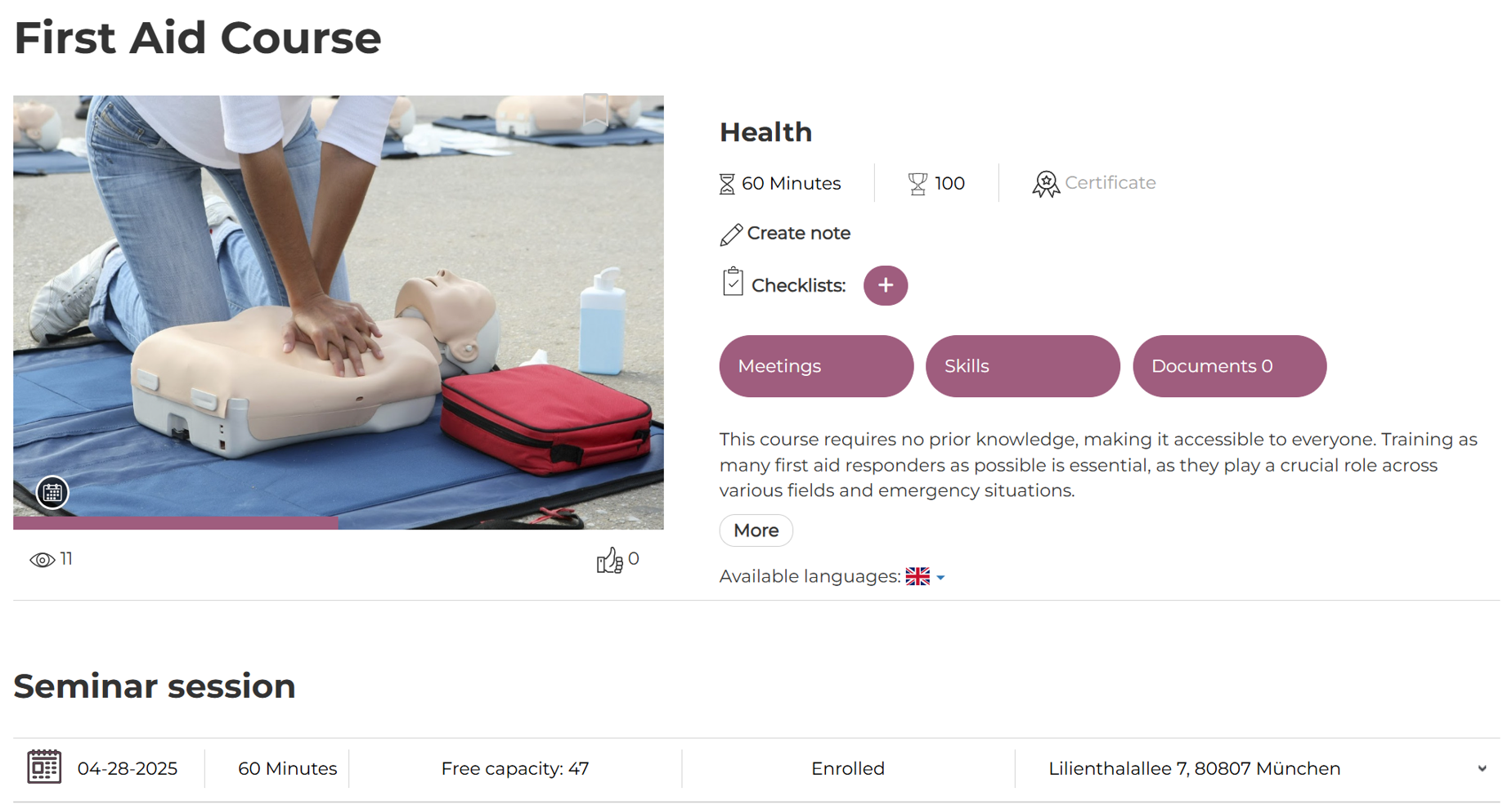This screenshot has height=805, width=1512.
Task: Open the Documents 0 tab
Action: (x=1229, y=366)
